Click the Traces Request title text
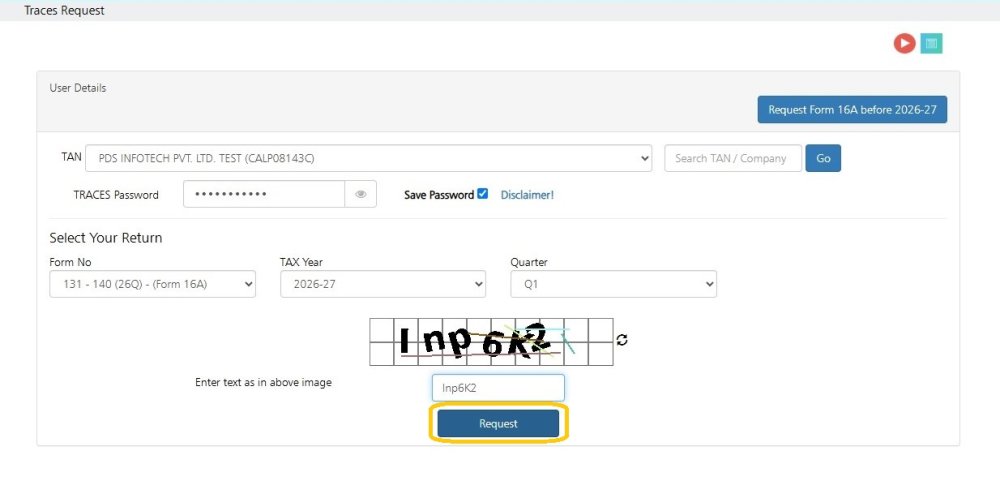The height and width of the screenshot is (481, 1000). tap(64, 11)
